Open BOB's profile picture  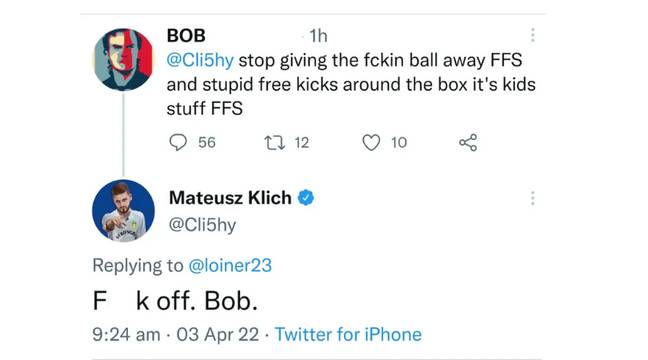pos(123,60)
